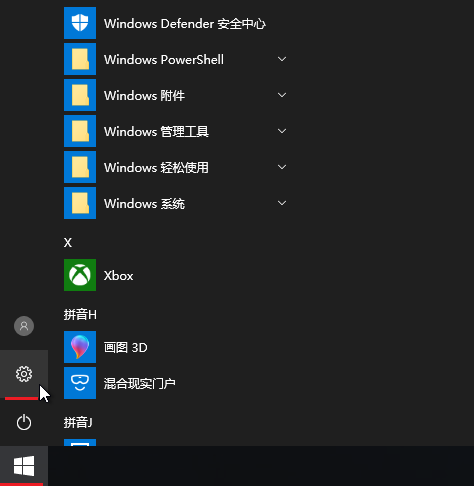The width and height of the screenshot is (474, 486).
Task: Open the 画图 3D paint icon
Action: coord(80,347)
